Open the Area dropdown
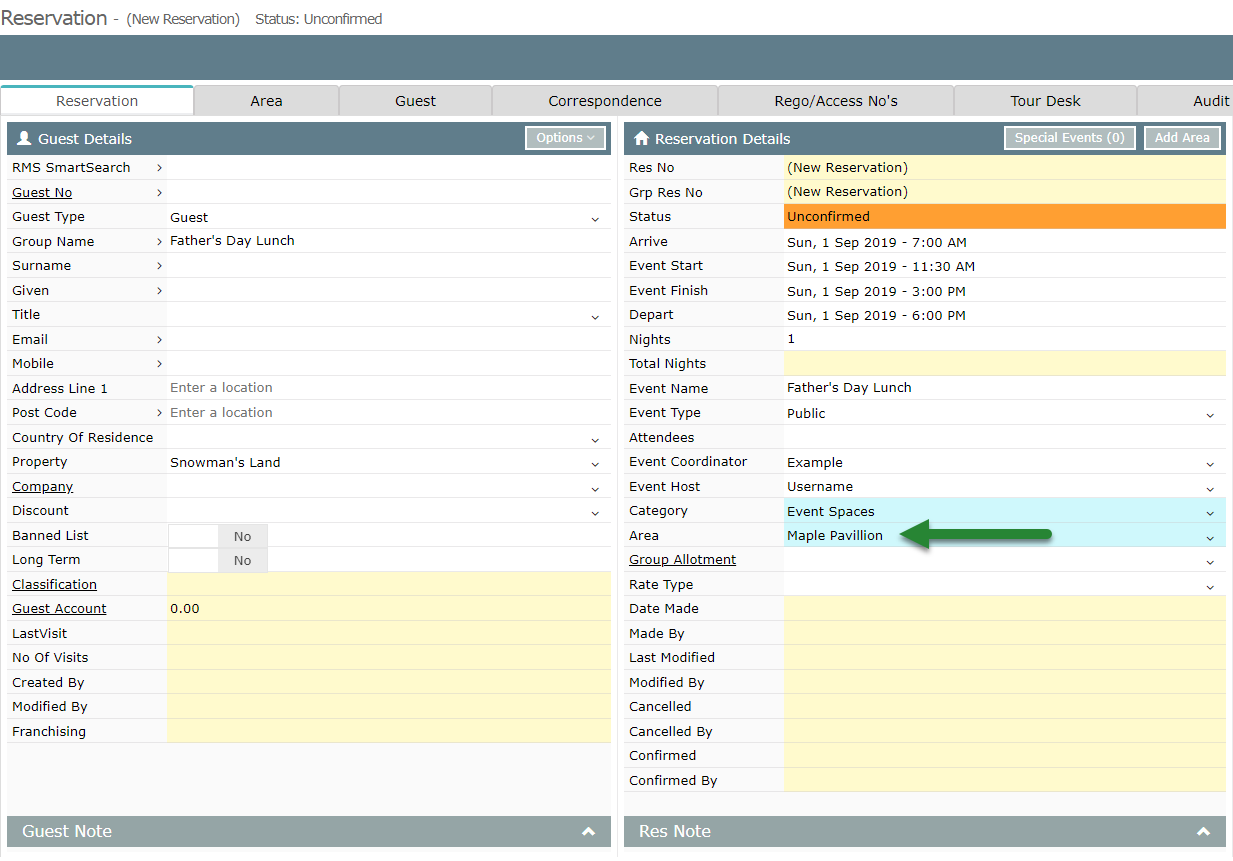Viewport: 1233px width, 861px height. click(1210, 537)
